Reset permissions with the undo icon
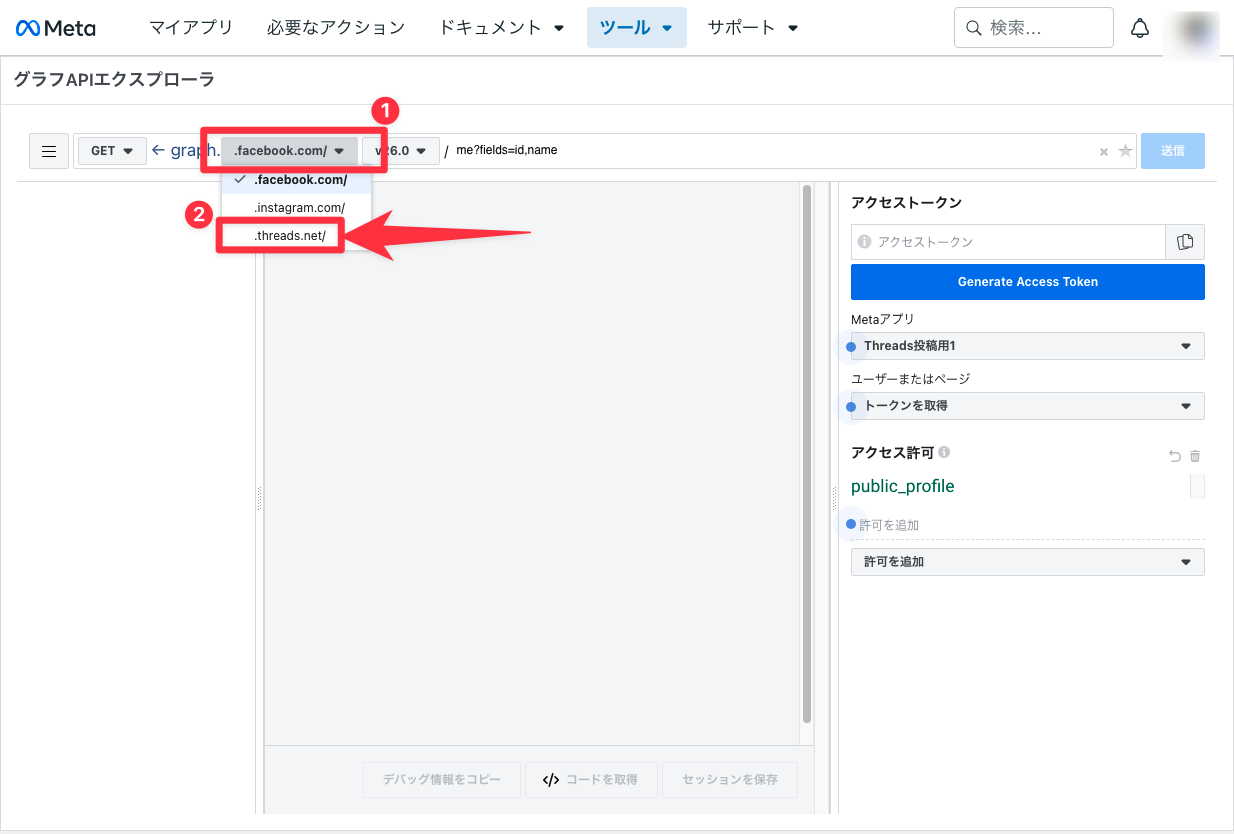Viewport: 1234px width, 834px height. [x=1175, y=456]
